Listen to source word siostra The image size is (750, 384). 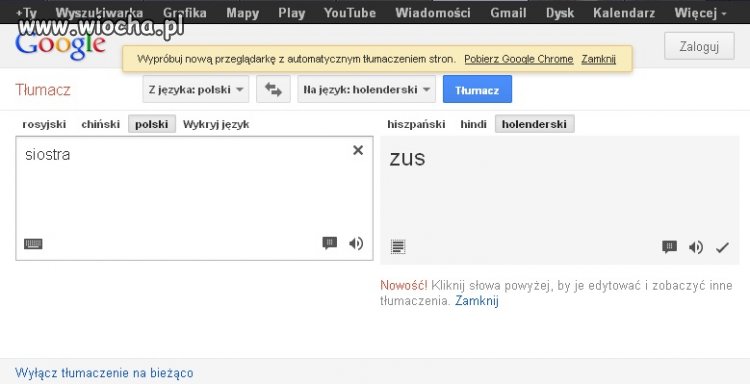click(x=356, y=243)
